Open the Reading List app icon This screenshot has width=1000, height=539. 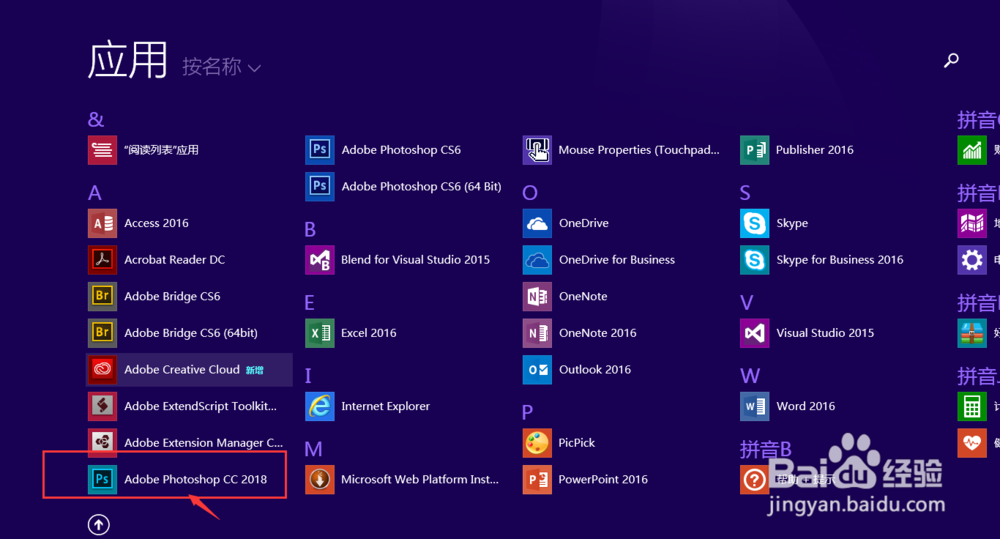click(x=102, y=150)
